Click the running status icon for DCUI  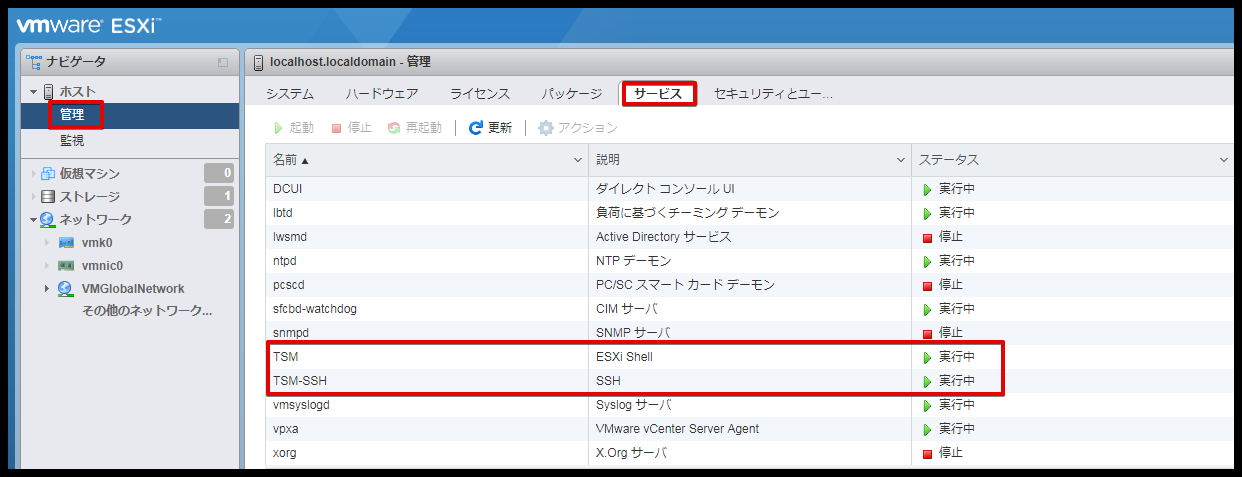tap(927, 189)
